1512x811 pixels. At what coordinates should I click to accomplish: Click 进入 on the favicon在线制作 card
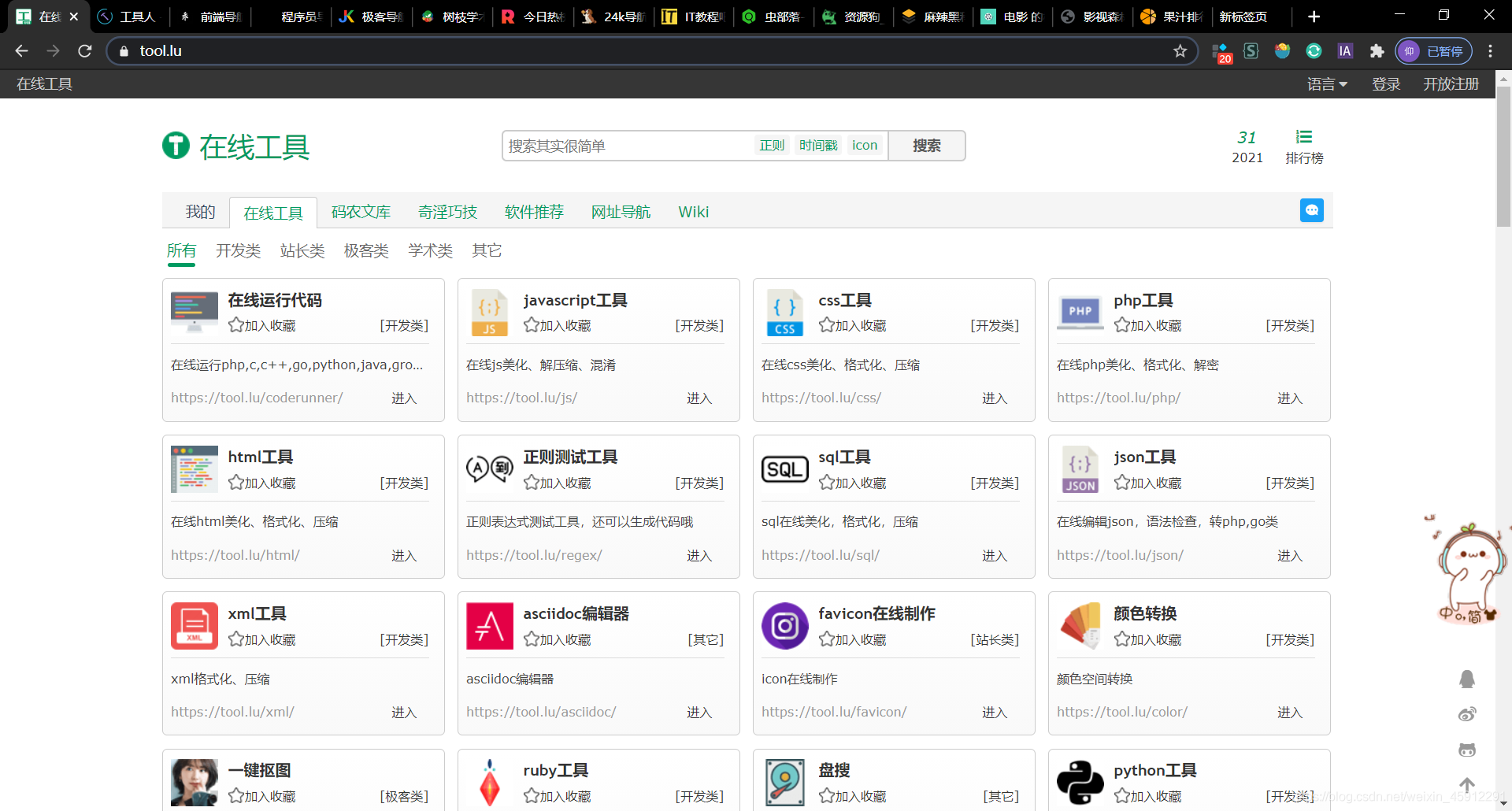tap(995, 712)
